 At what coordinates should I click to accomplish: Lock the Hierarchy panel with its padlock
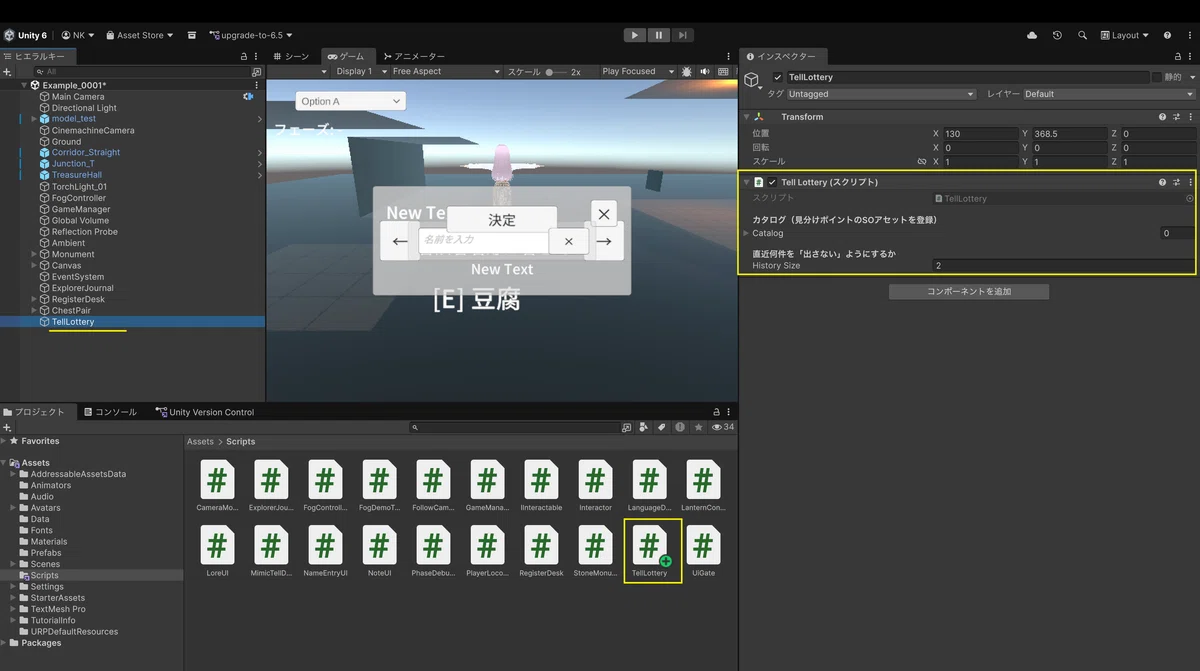243,57
